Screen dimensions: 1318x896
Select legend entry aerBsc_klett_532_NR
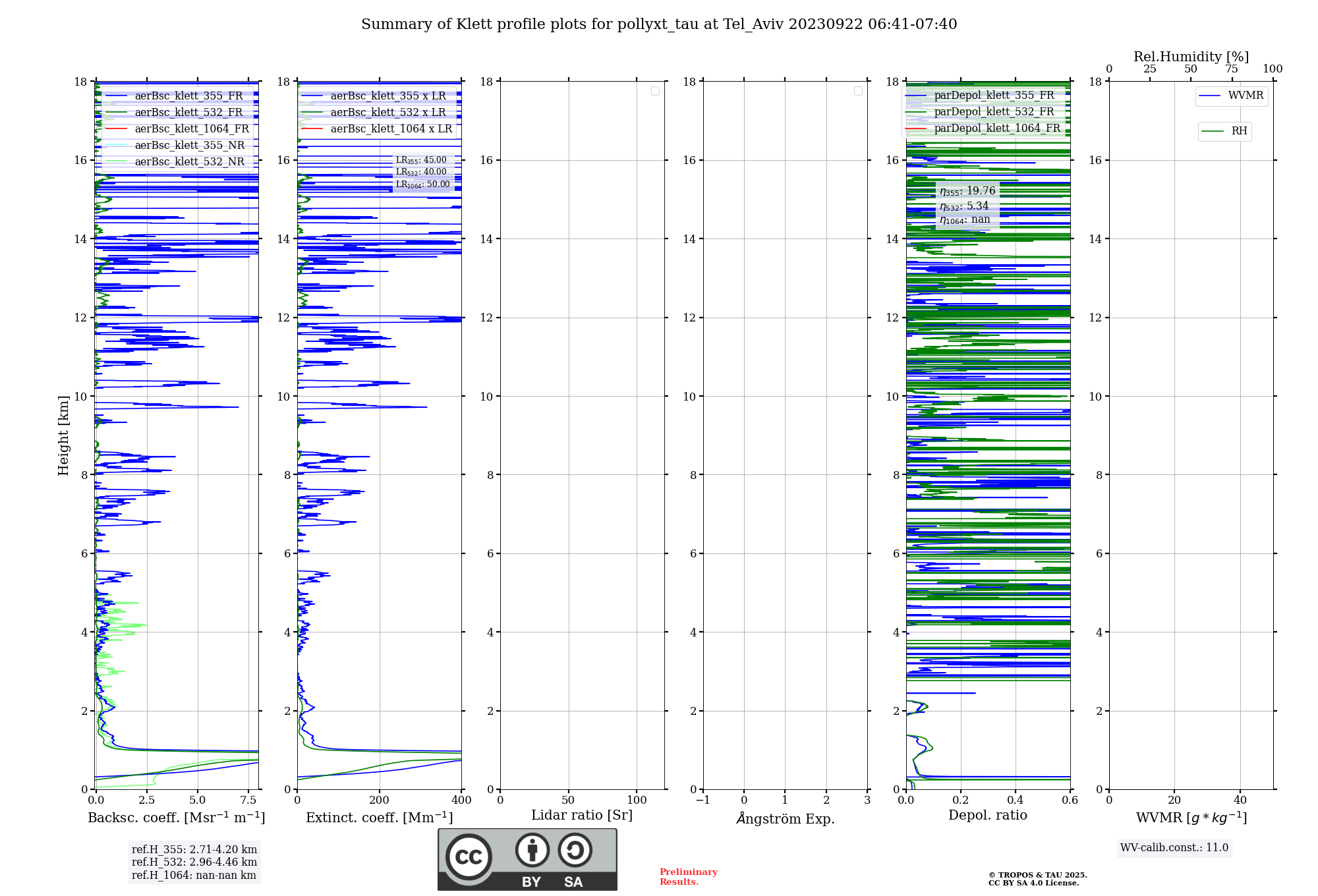pos(177,161)
